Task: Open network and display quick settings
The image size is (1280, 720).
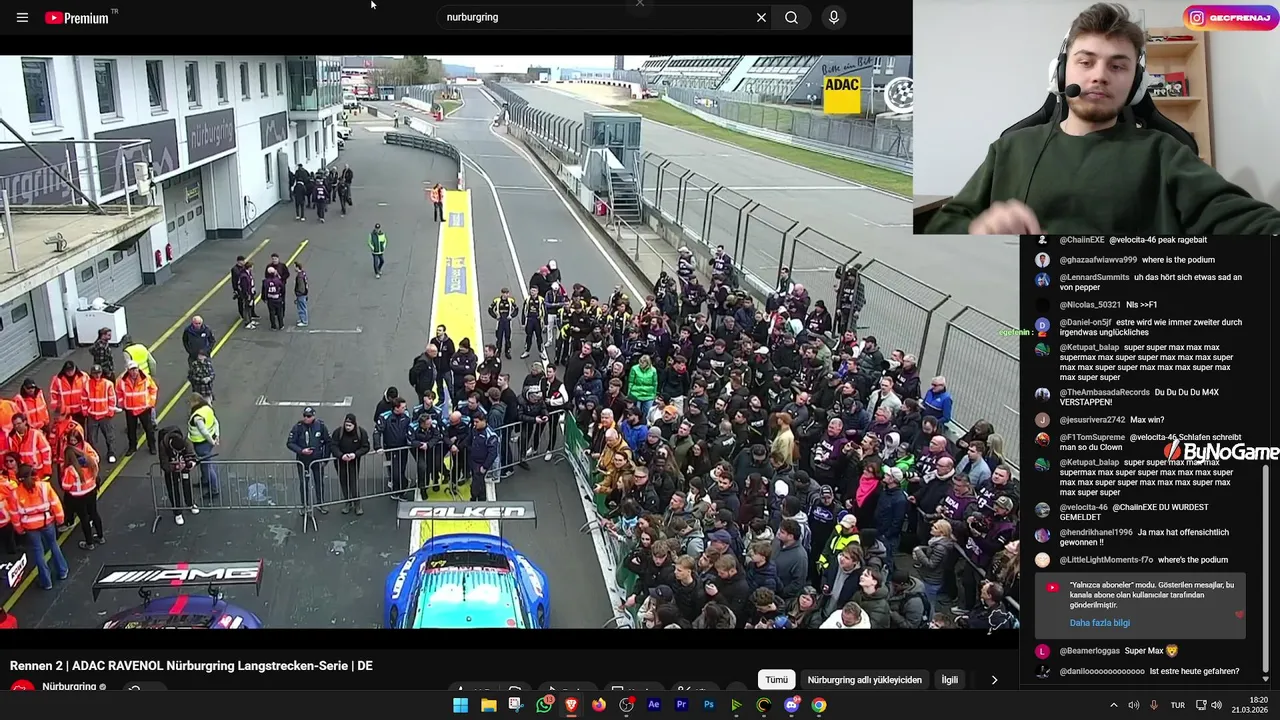Action: pyautogui.click(x=1211, y=705)
